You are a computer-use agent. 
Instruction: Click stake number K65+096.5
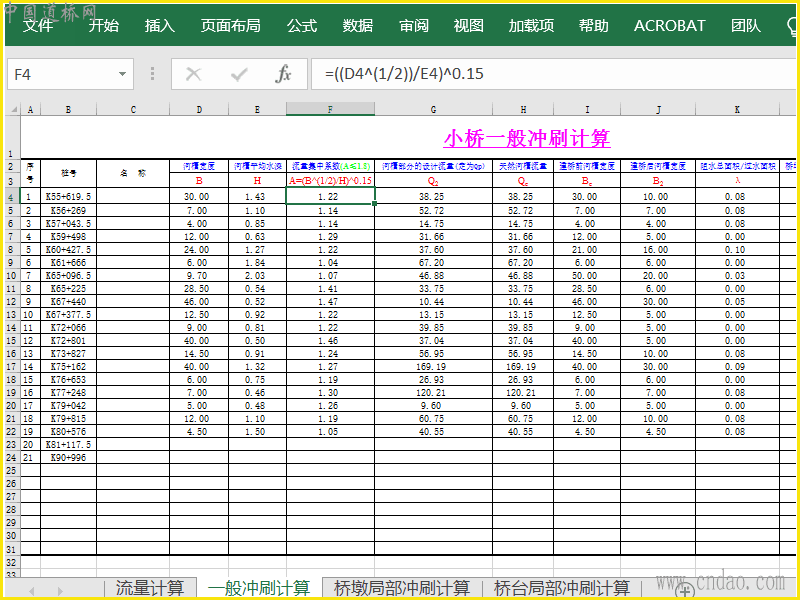[x=68, y=276]
